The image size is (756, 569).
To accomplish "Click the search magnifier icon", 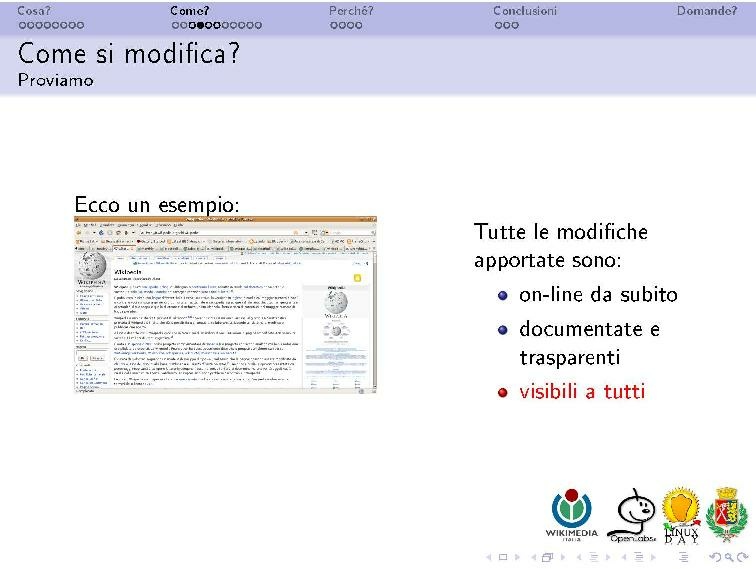I will 729,557.
